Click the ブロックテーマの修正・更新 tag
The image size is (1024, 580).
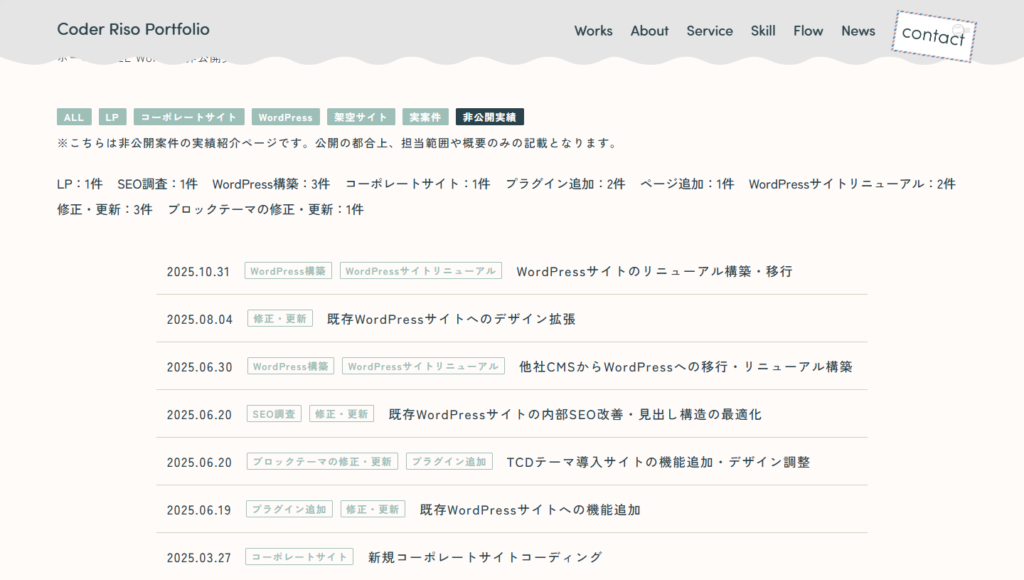321,461
